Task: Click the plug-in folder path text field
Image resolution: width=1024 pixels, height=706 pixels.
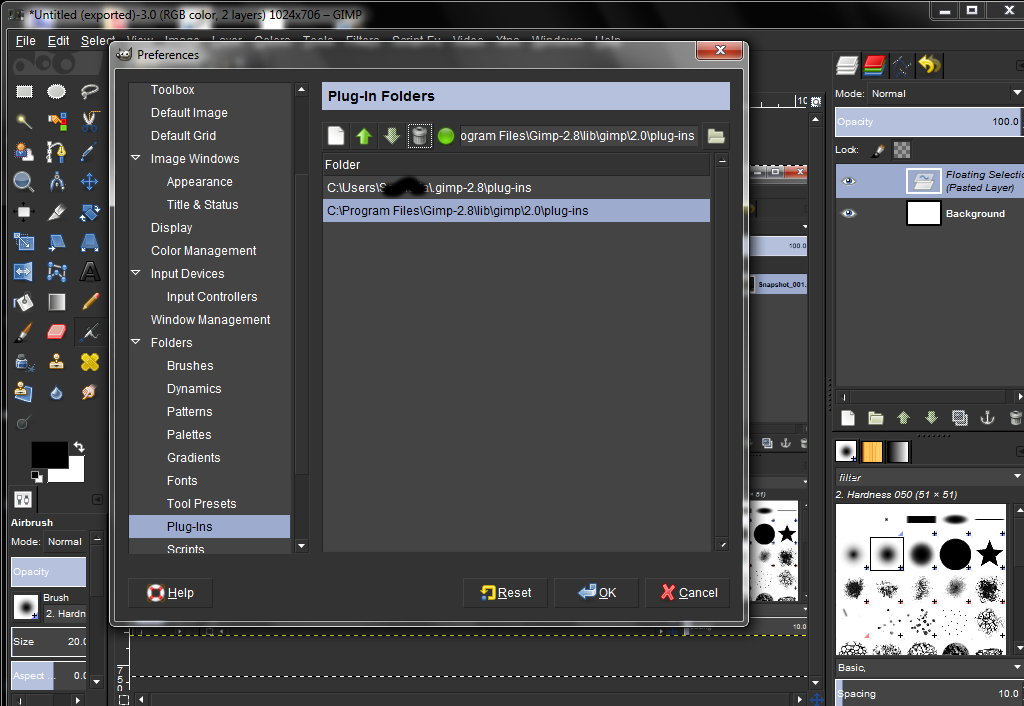Action: [579, 136]
